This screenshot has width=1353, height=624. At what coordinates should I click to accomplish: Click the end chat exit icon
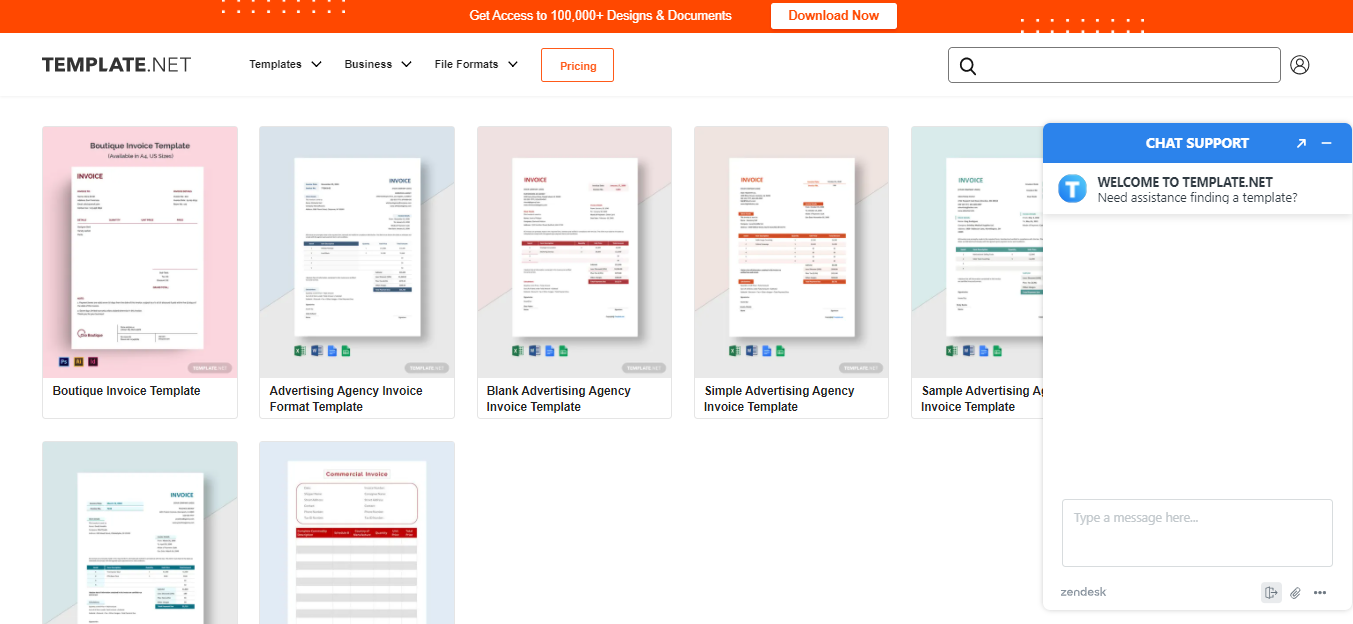click(1270, 593)
